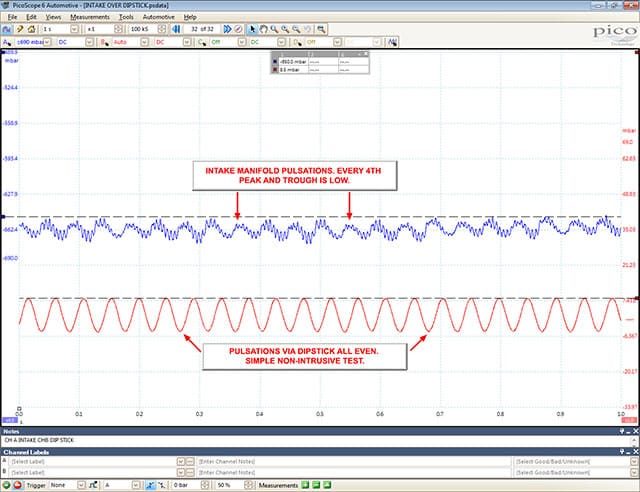The image size is (640, 492).
Task: Click the undo zoom icon
Action: point(307,29)
